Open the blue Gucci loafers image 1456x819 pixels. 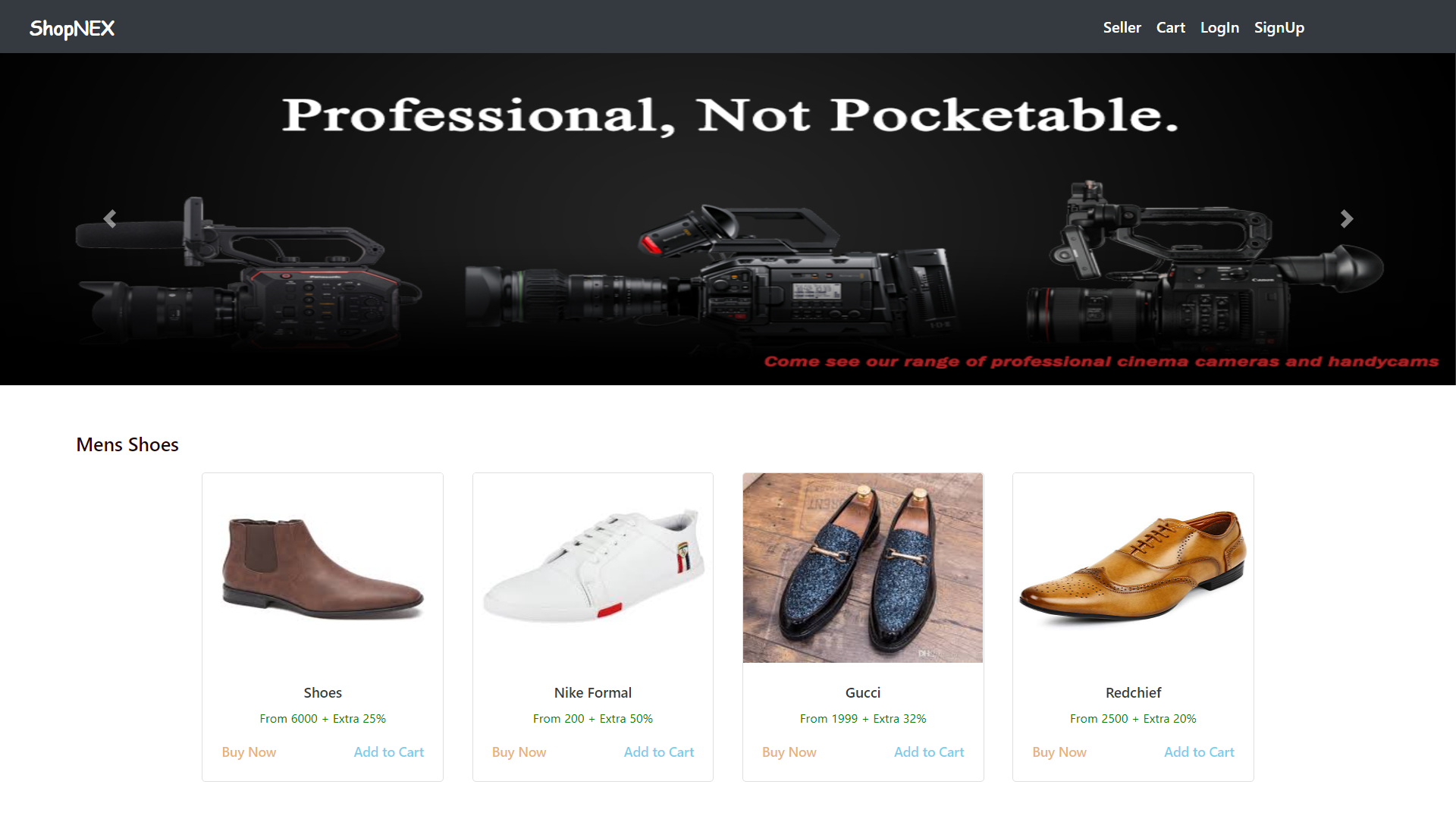(863, 568)
